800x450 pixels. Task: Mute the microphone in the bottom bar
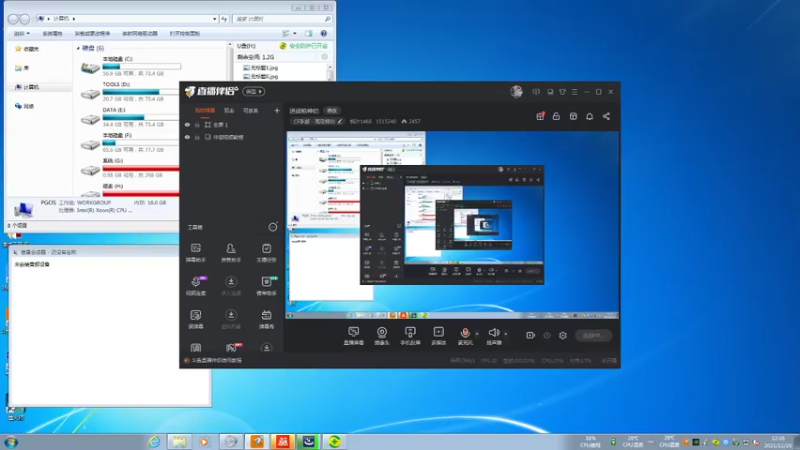[x=465, y=336]
